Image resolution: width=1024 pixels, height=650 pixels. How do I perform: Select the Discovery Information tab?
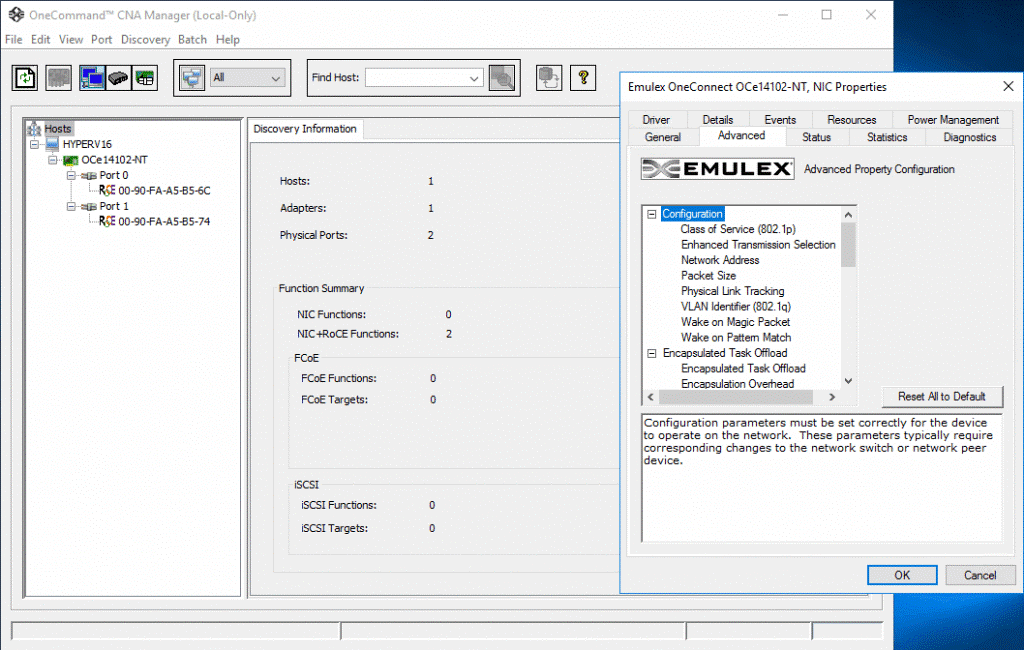(305, 129)
